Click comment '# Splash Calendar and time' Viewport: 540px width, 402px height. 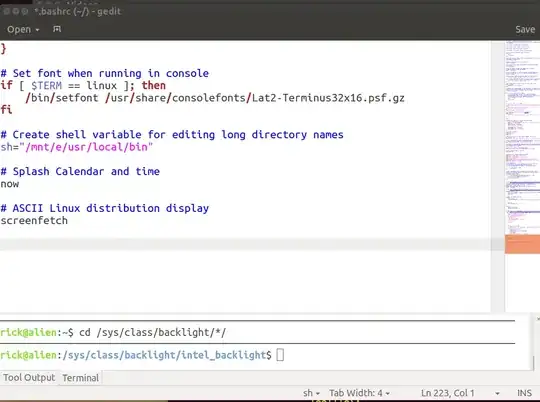[80, 171]
